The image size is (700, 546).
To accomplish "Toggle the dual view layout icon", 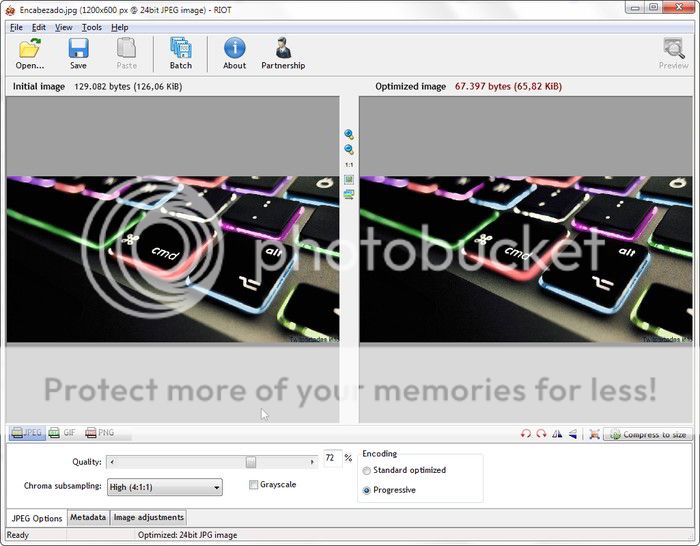I will point(349,194).
